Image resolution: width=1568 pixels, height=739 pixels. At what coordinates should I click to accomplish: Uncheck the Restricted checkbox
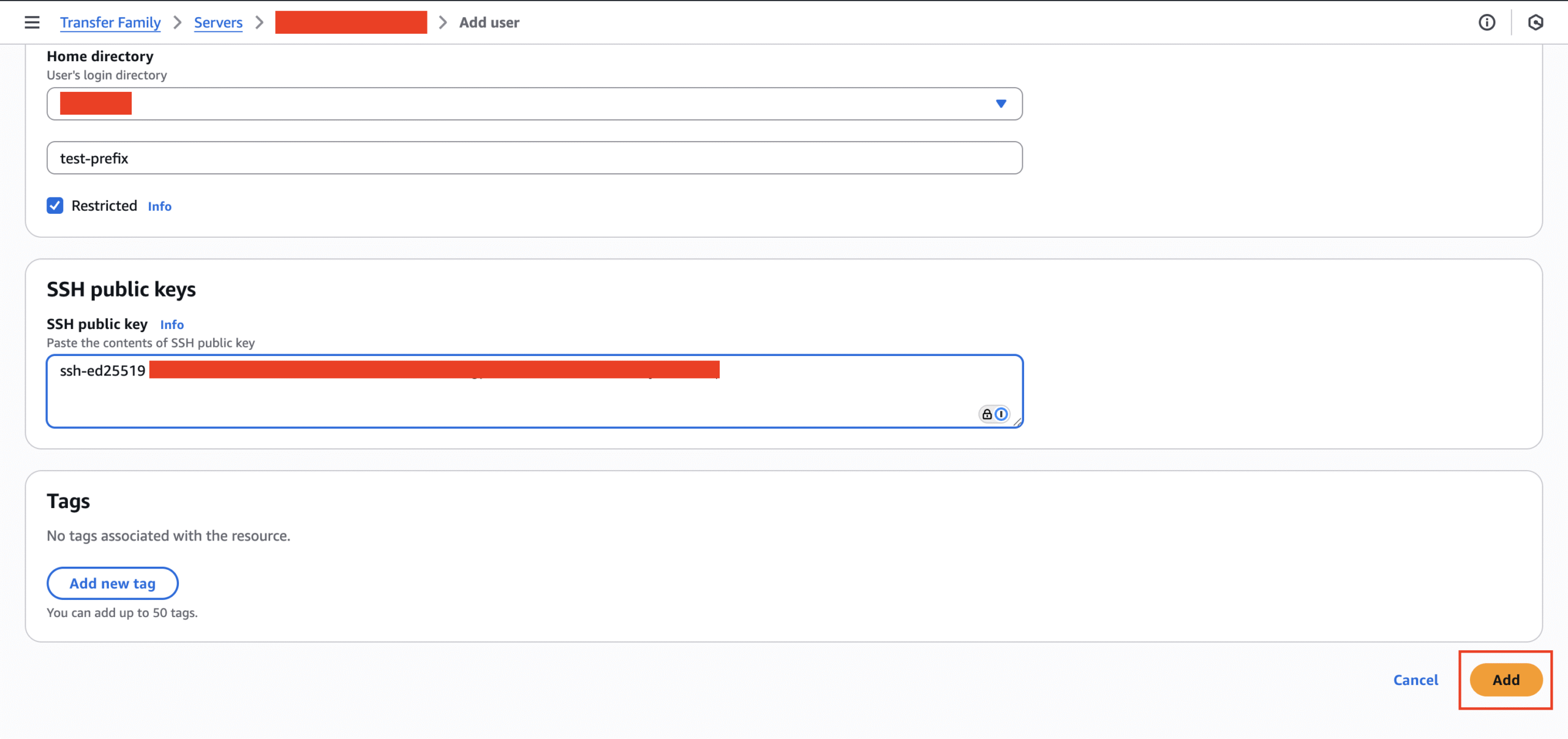point(55,206)
